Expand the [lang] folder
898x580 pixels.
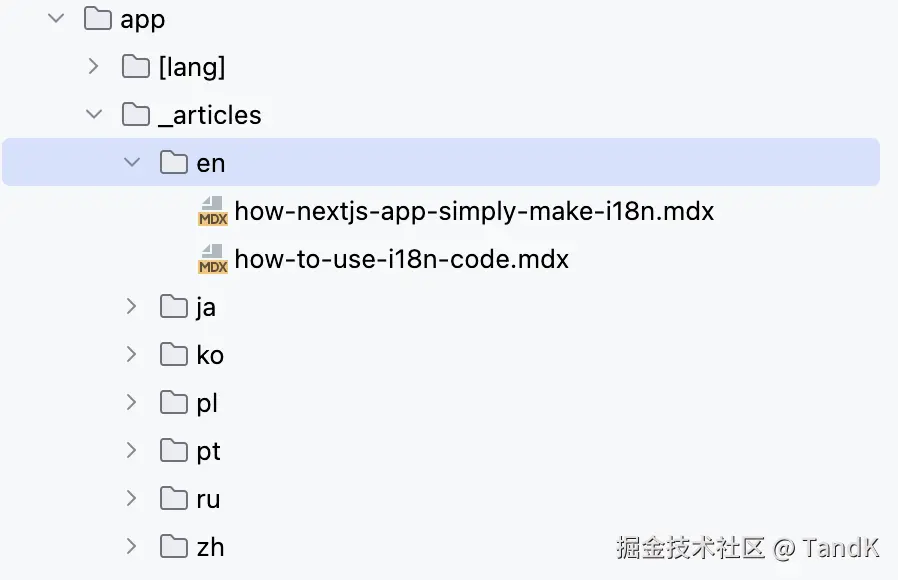click(93, 66)
